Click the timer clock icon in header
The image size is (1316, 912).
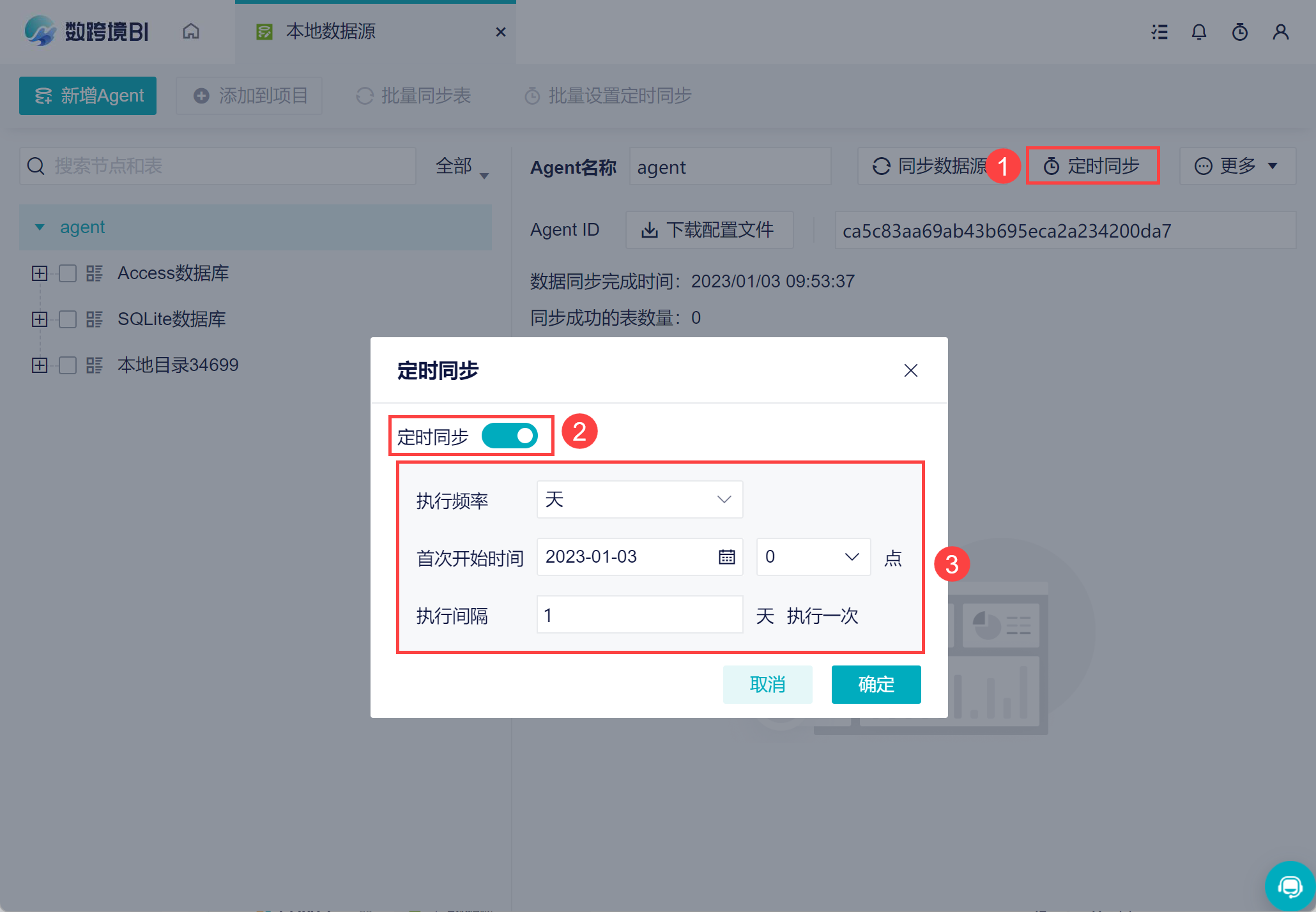[1239, 32]
